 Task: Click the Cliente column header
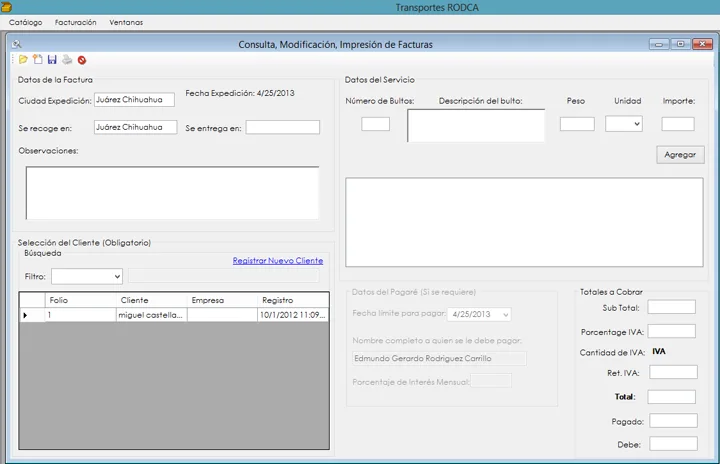152,300
